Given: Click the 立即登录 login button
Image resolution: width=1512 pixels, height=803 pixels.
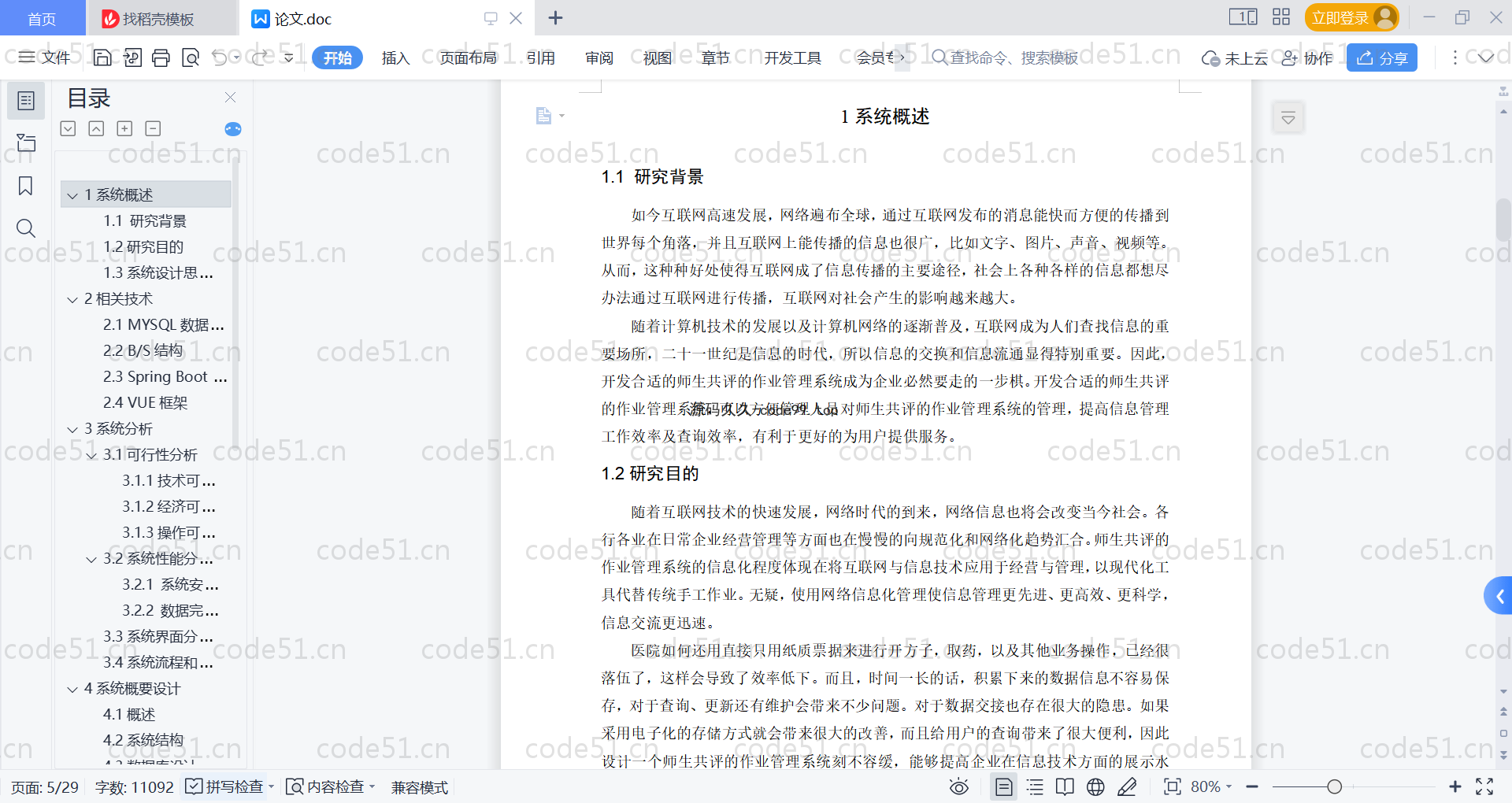Looking at the screenshot, I should pyautogui.click(x=1351, y=17).
